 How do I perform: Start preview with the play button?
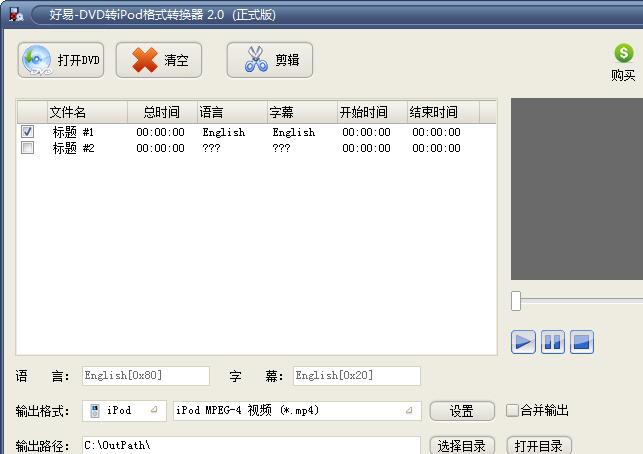(523, 342)
